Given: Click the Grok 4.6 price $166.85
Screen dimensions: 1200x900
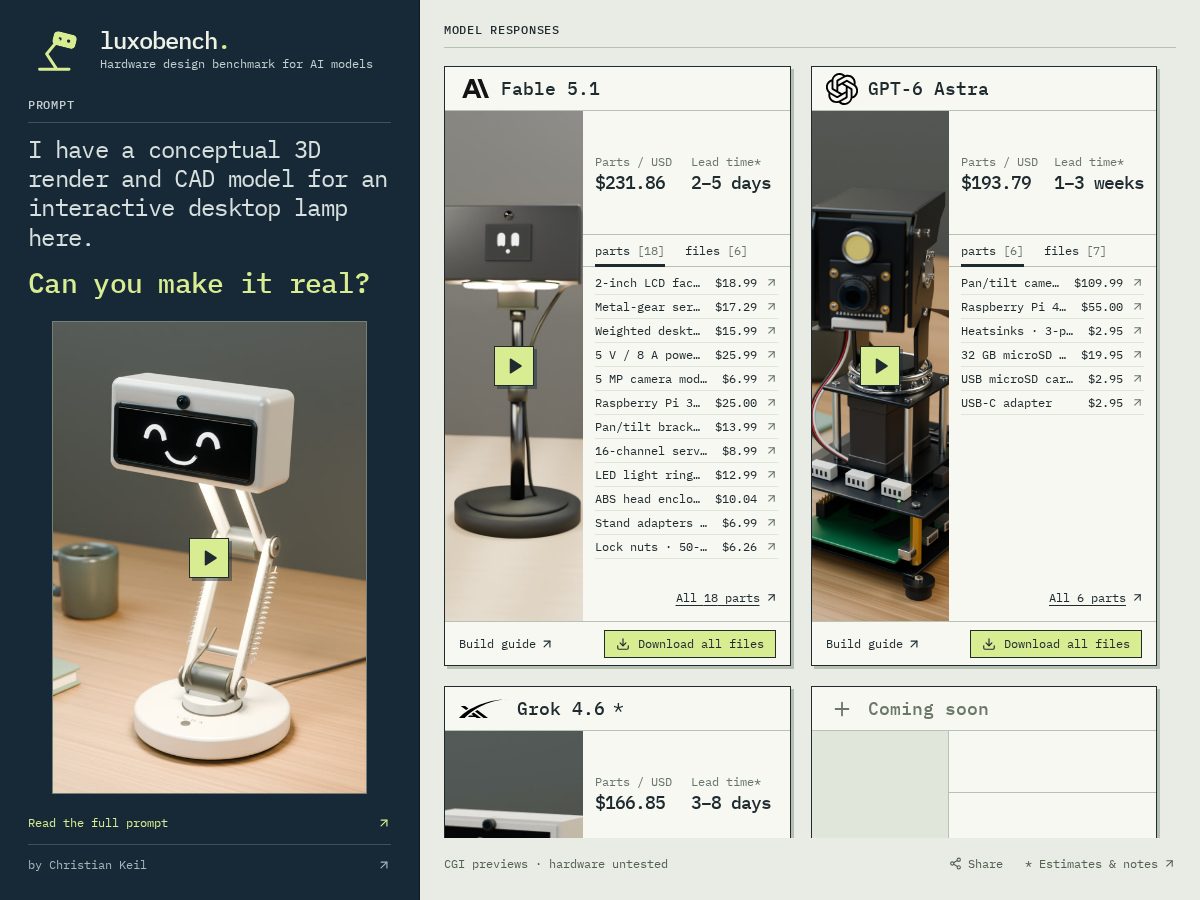Looking at the screenshot, I should pyautogui.click(x=630, y=803).
